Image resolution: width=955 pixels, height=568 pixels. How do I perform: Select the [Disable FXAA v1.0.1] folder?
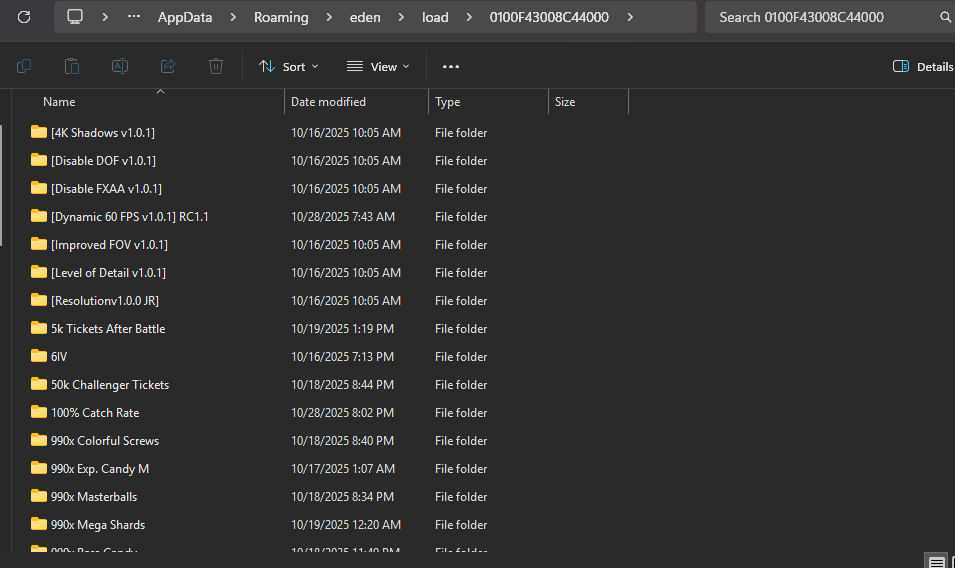tap(107, 189)
